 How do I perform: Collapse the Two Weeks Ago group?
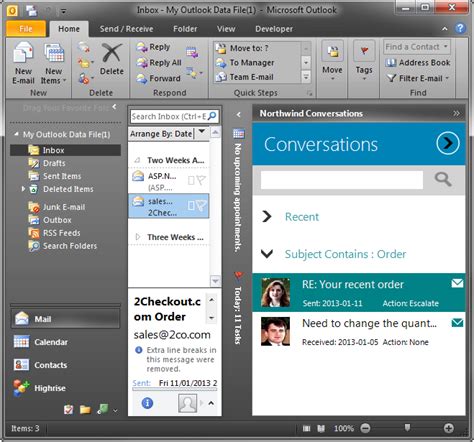[137, 160]
